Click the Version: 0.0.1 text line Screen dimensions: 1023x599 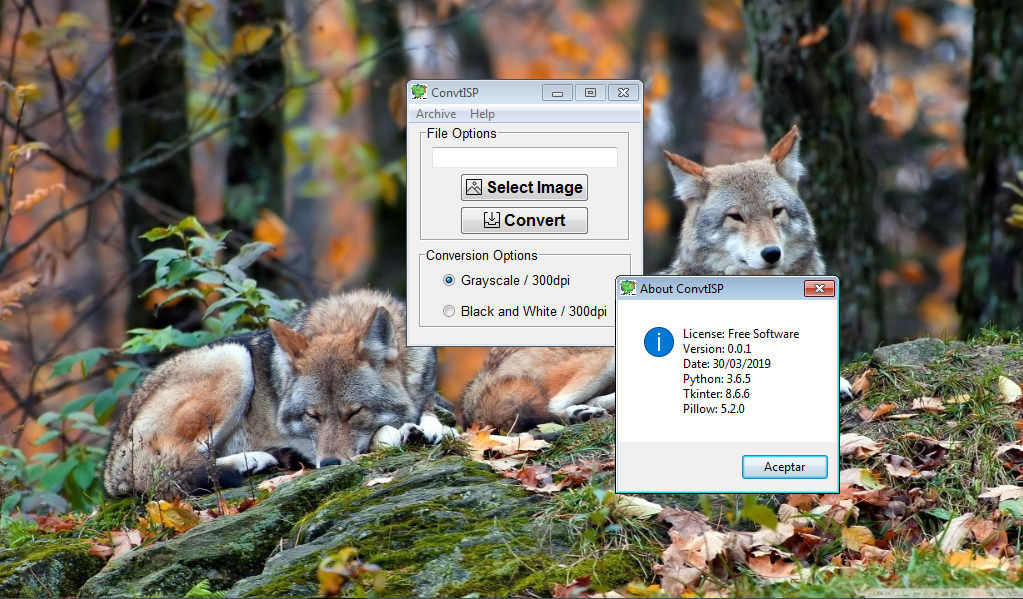click(716, 349)
